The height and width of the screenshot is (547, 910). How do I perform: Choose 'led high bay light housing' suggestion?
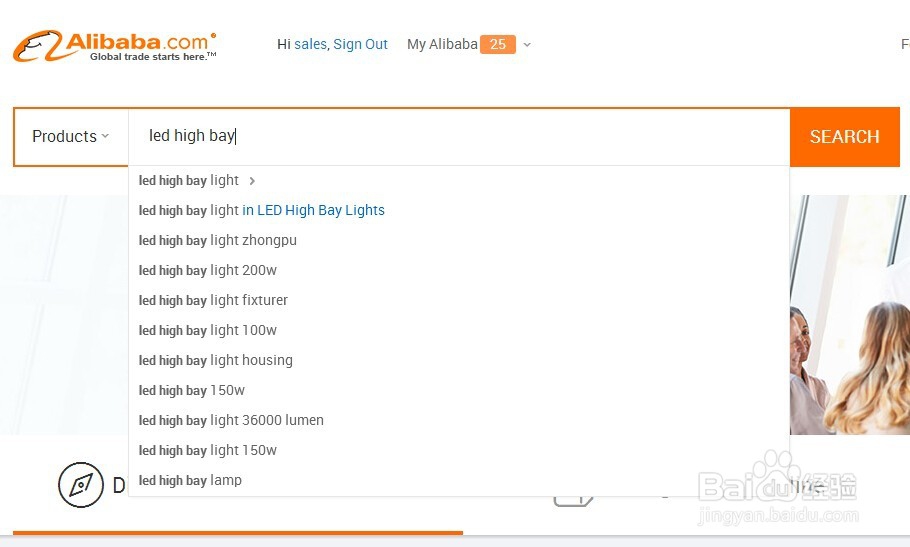(x=216, y=360)
